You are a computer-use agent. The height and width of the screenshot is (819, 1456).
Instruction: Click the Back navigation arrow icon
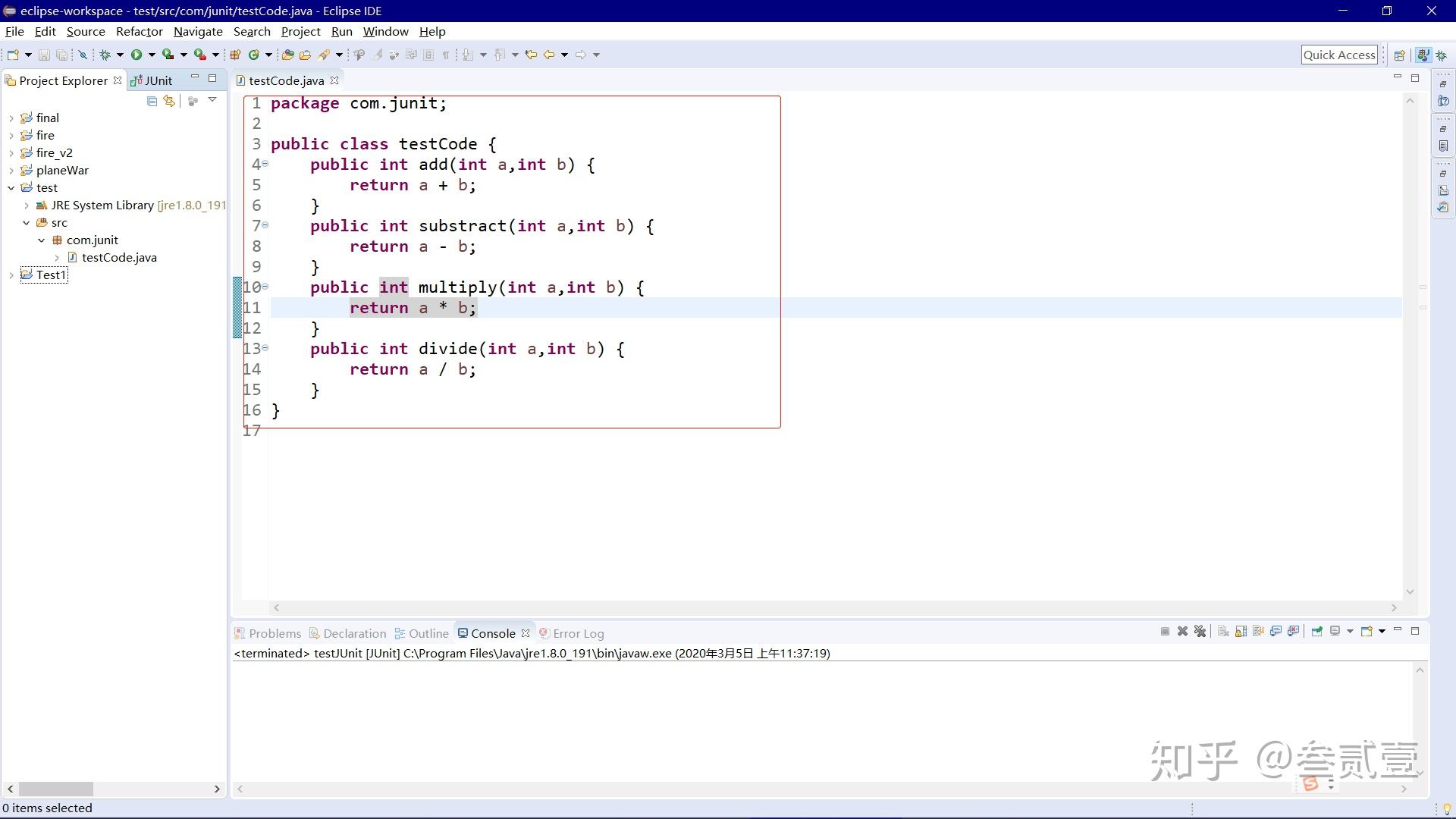coord(549,55)
